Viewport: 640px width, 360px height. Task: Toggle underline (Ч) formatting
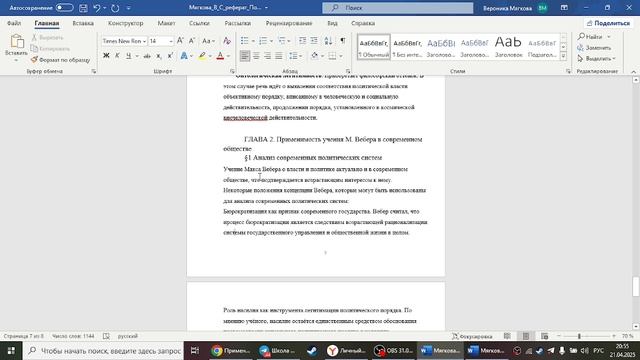coord(129,56)
